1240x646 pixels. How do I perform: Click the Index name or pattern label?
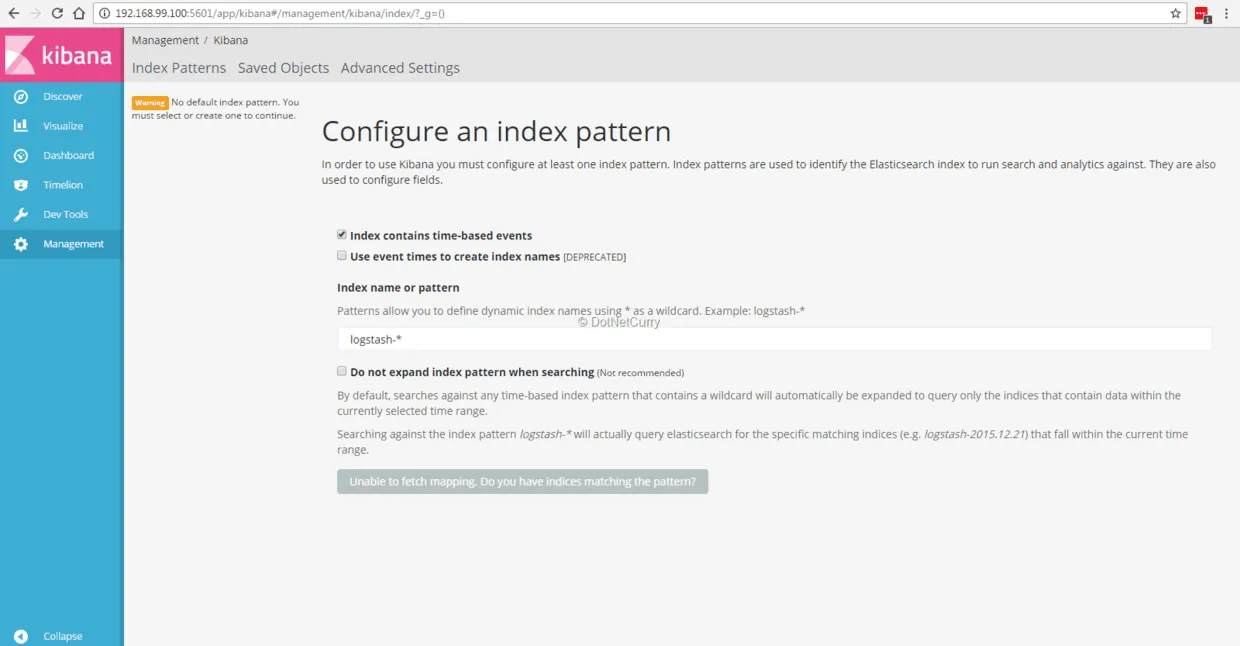click(398, 288)
